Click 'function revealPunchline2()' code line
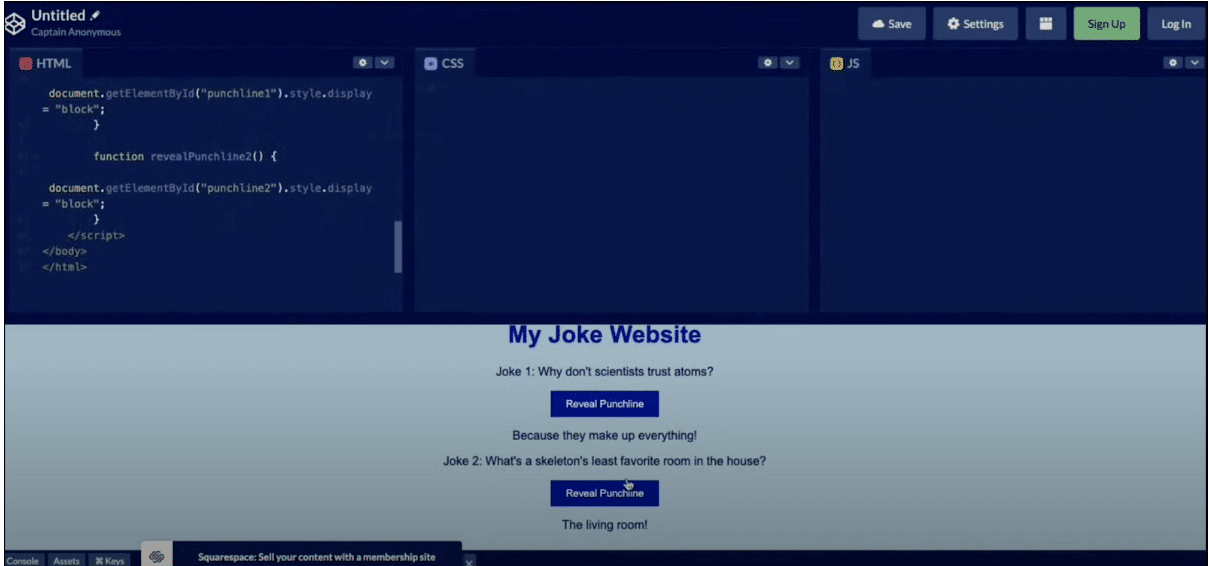 click(184, 157)
